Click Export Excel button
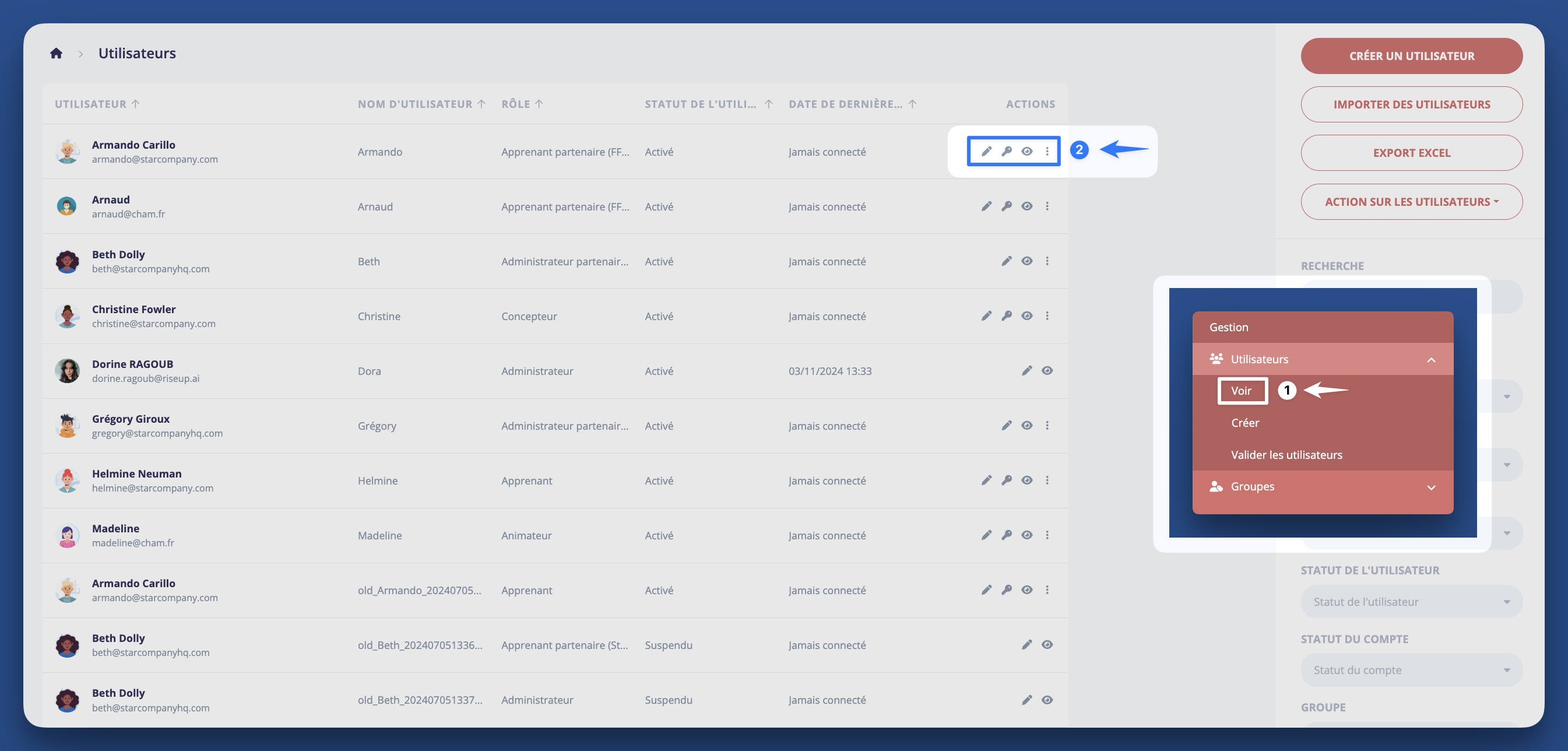The width and height of the screenshot is (1568, 751). tap(1411, 153)
